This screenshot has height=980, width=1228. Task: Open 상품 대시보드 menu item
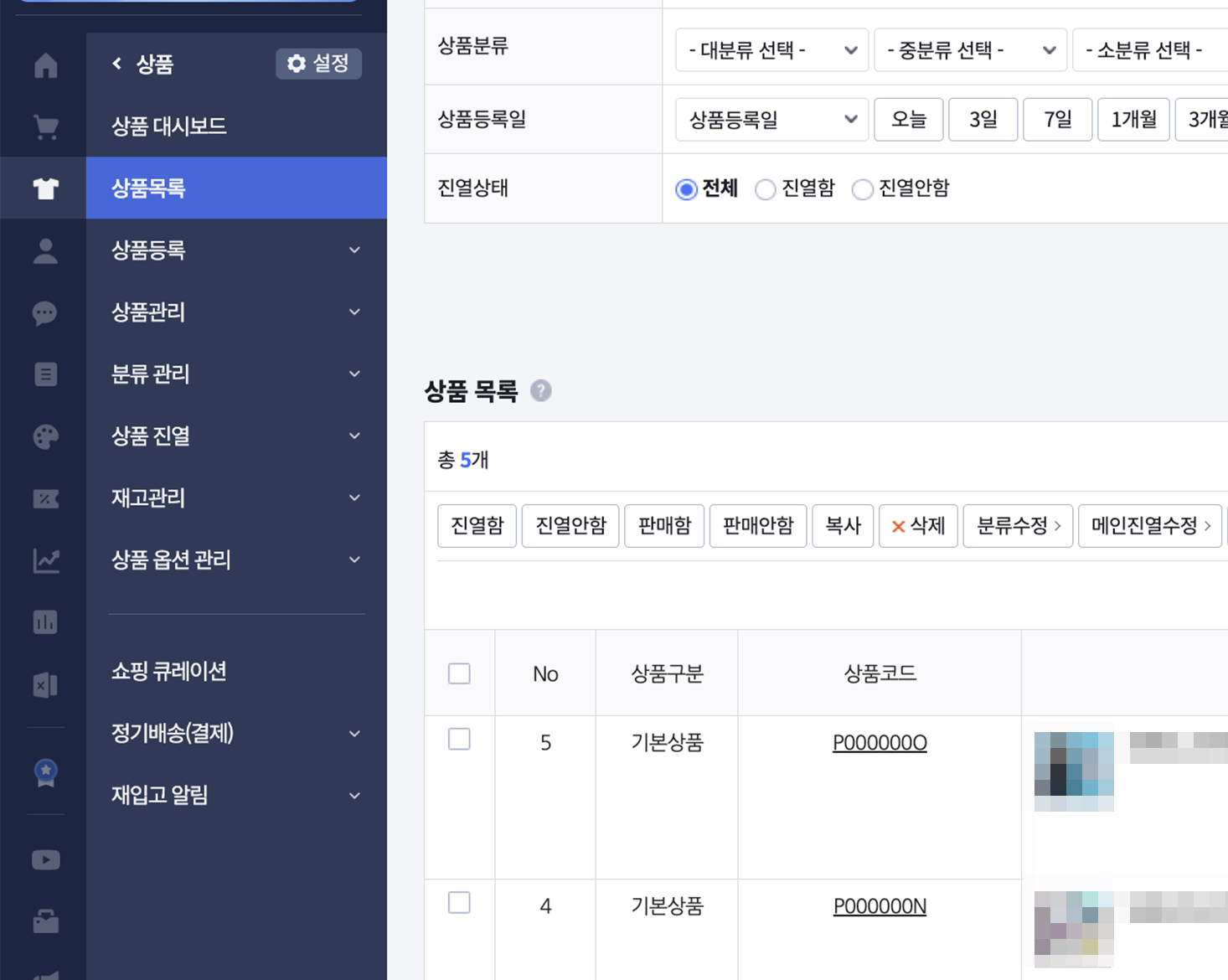[169, 126]
